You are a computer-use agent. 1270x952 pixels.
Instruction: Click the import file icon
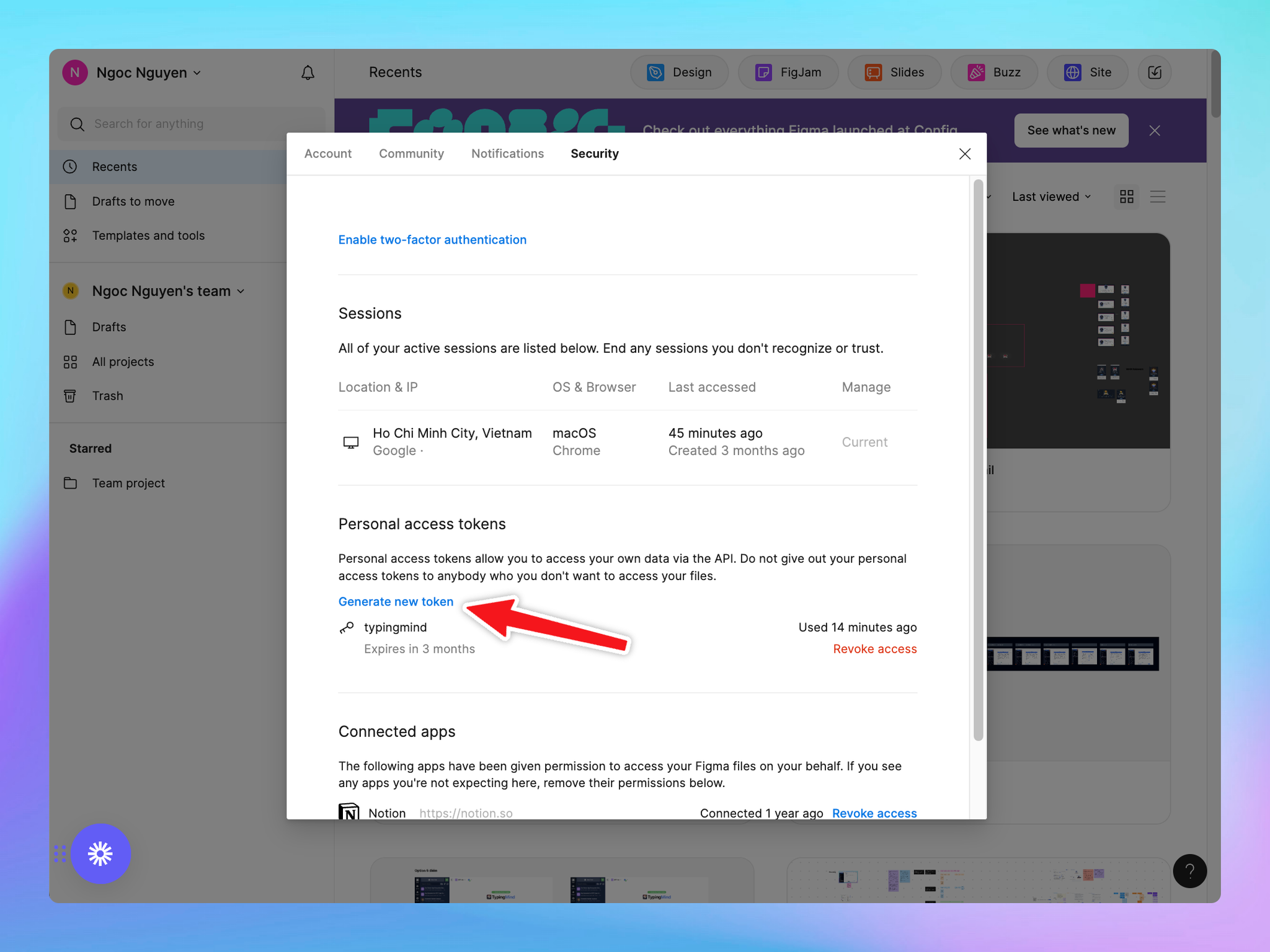(1154, 73)
